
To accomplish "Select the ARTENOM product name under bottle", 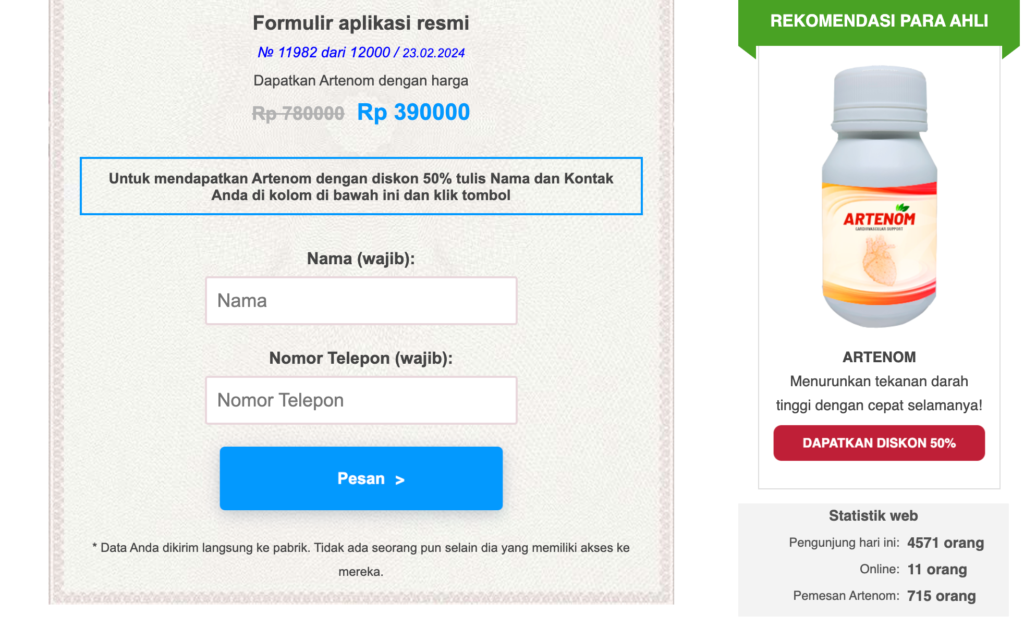I will 879,357.
